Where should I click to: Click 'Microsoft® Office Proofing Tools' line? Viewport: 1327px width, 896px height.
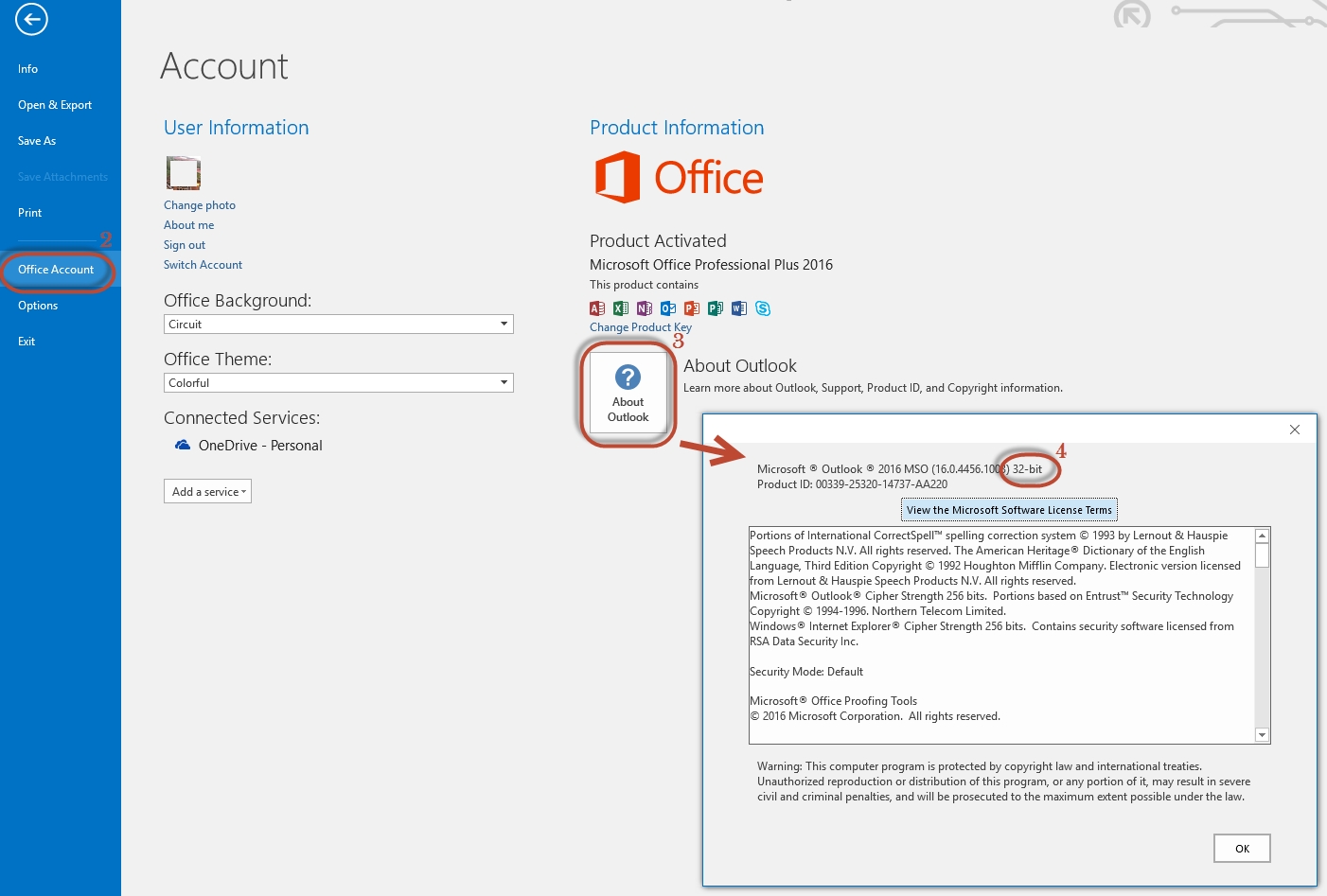coord(833,701)
